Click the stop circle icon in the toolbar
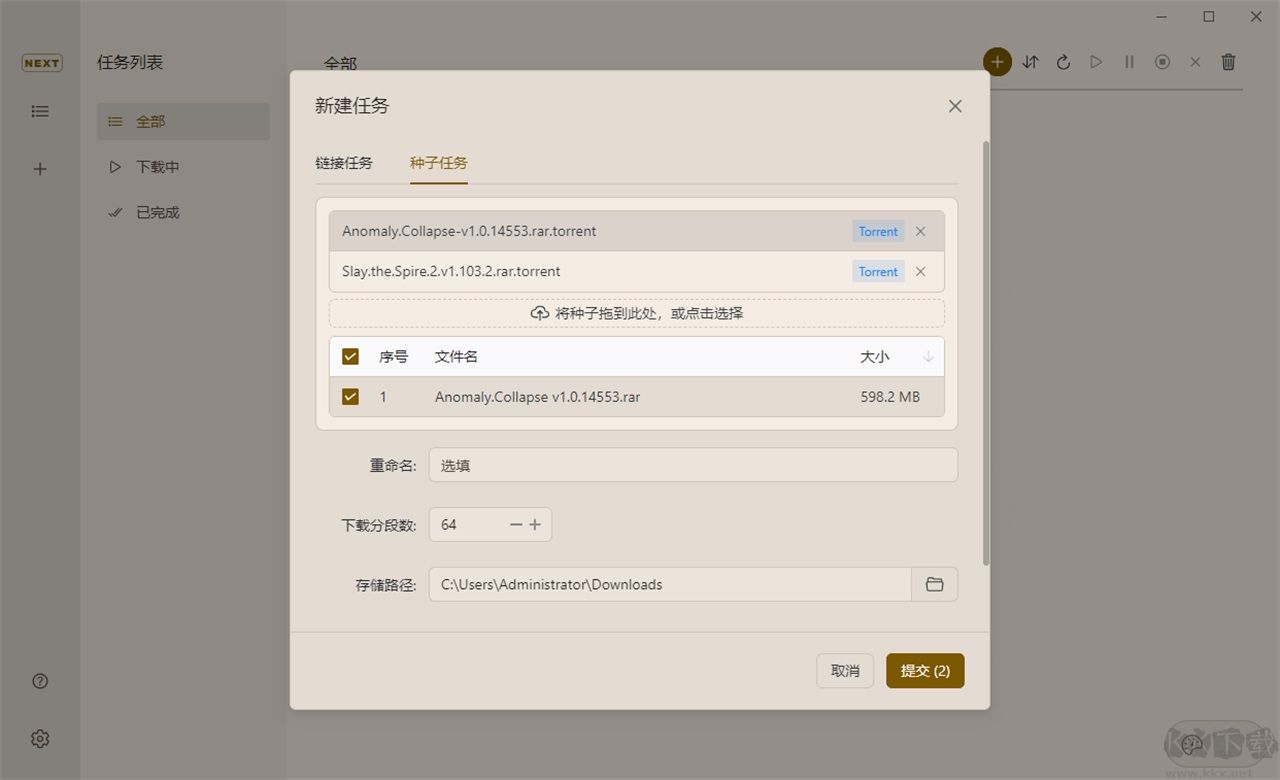 pos(1162,62)
